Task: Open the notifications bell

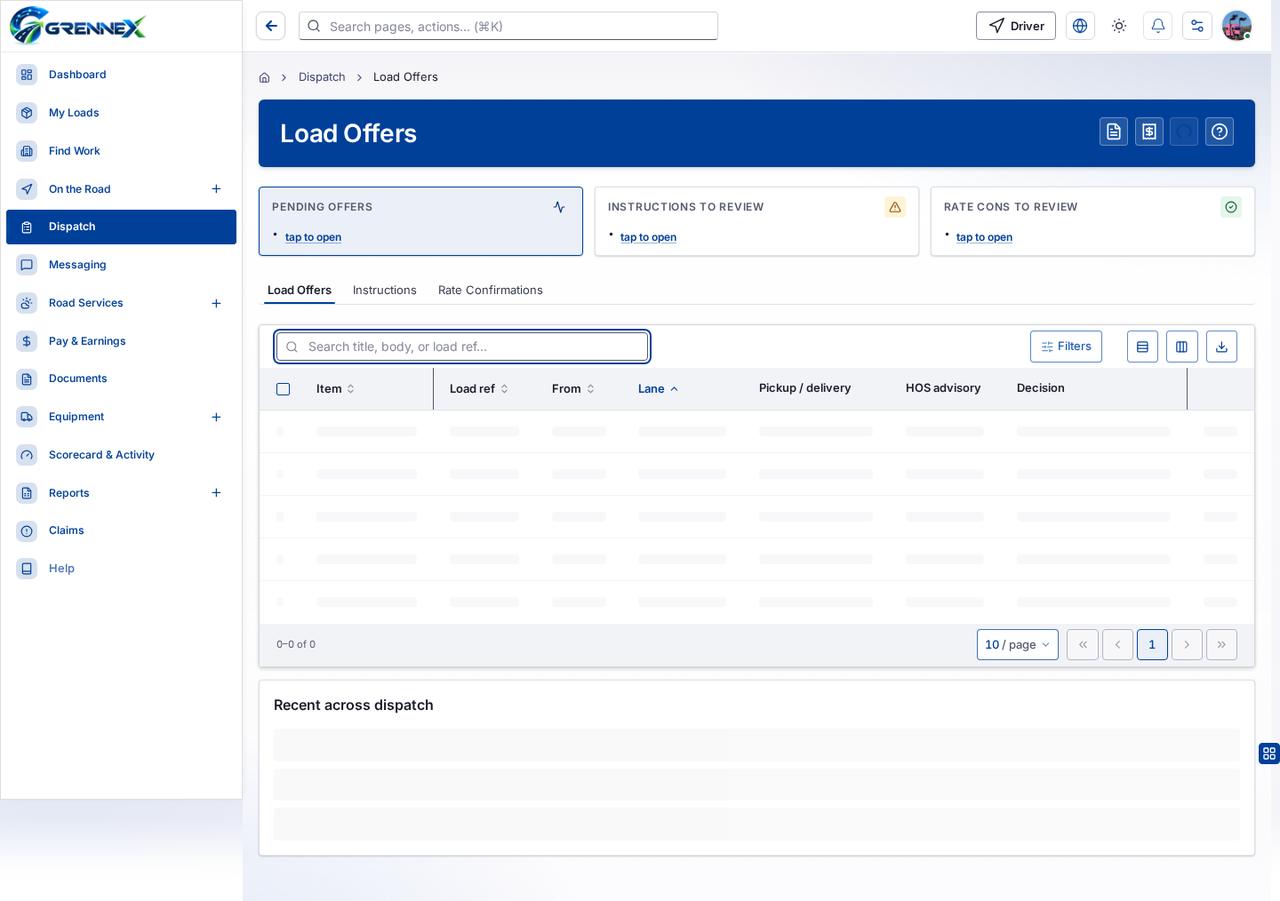Action: [1158, 26]
